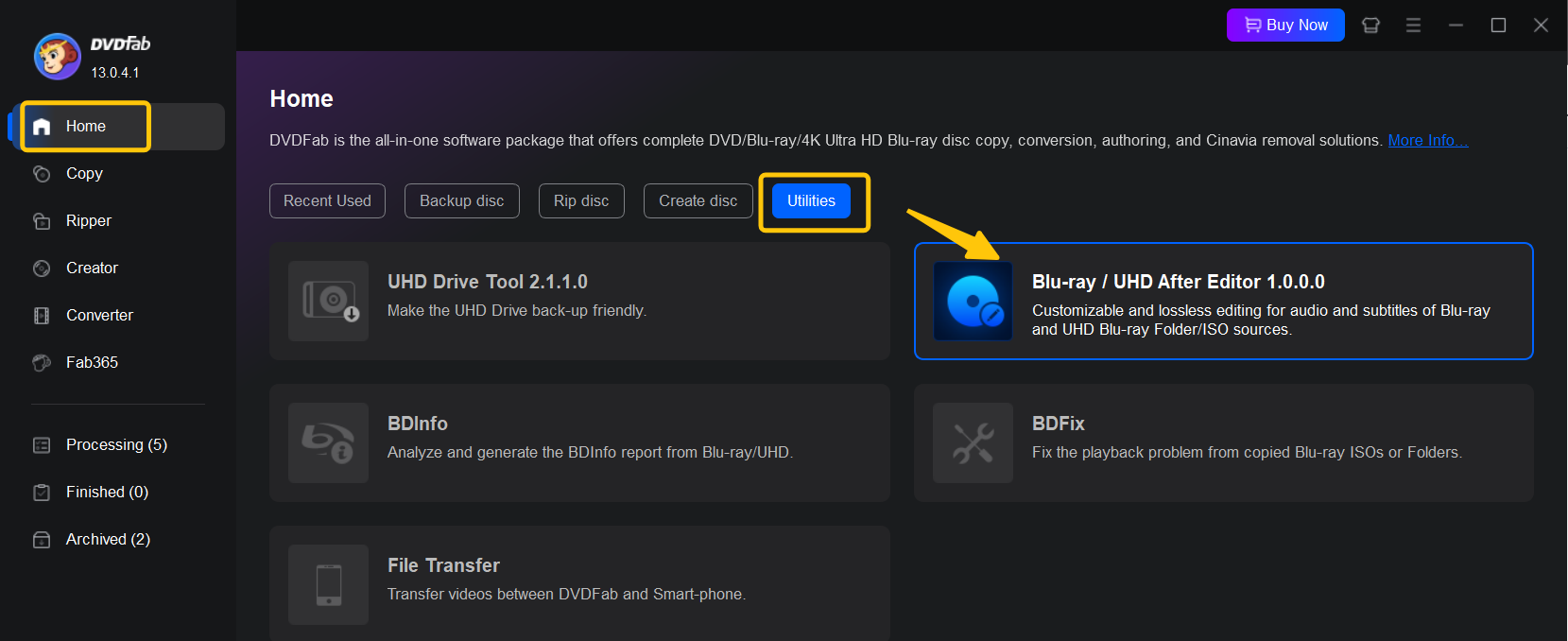
Task: Click the DVDFab brand name text
Action: coord(120,43)
